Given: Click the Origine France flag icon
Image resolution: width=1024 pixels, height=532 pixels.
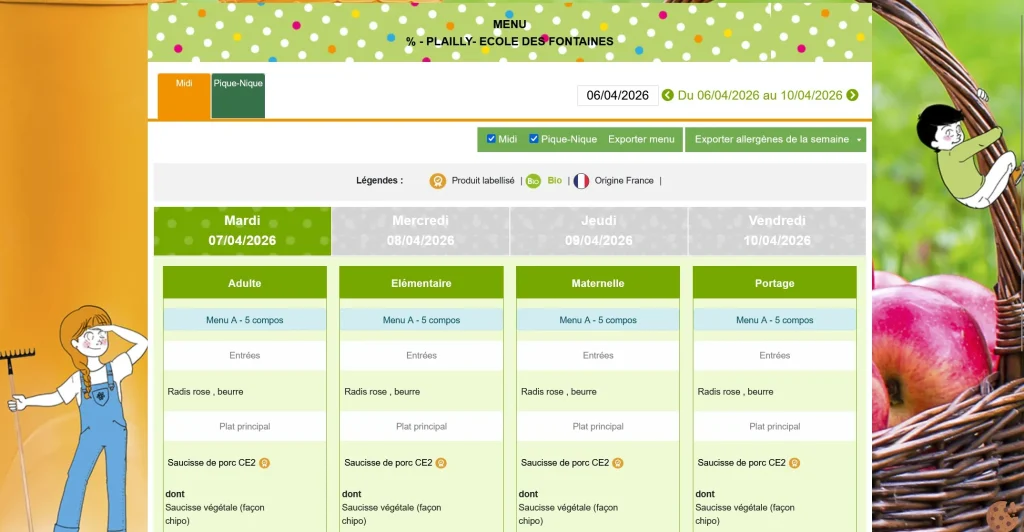Looking at the screenshot, I should tap(581, 181).
